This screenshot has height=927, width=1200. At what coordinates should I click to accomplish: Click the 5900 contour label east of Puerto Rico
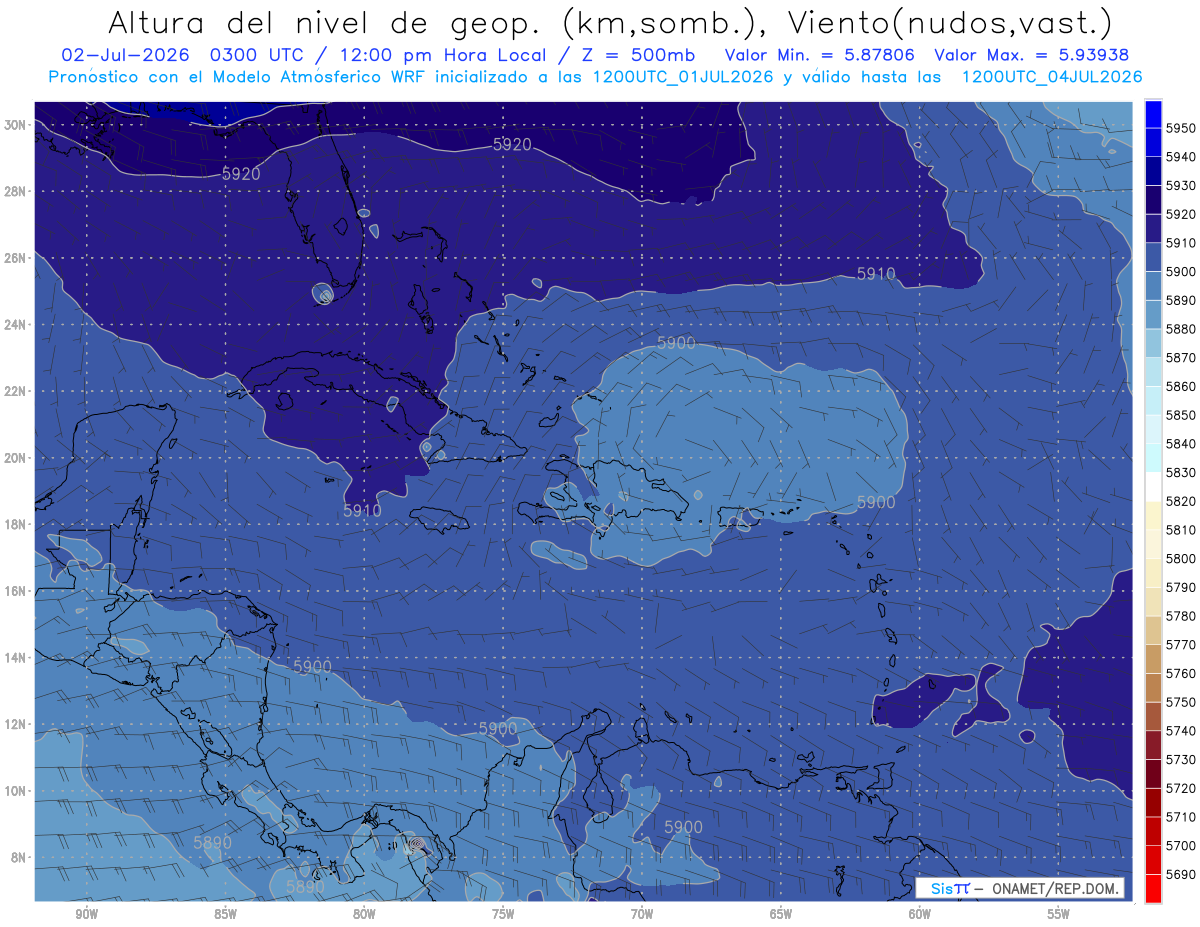(876, 502)
